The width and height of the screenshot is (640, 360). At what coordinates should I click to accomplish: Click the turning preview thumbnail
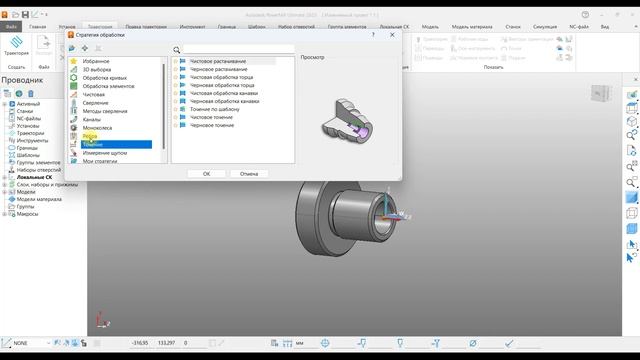point(347,121)
